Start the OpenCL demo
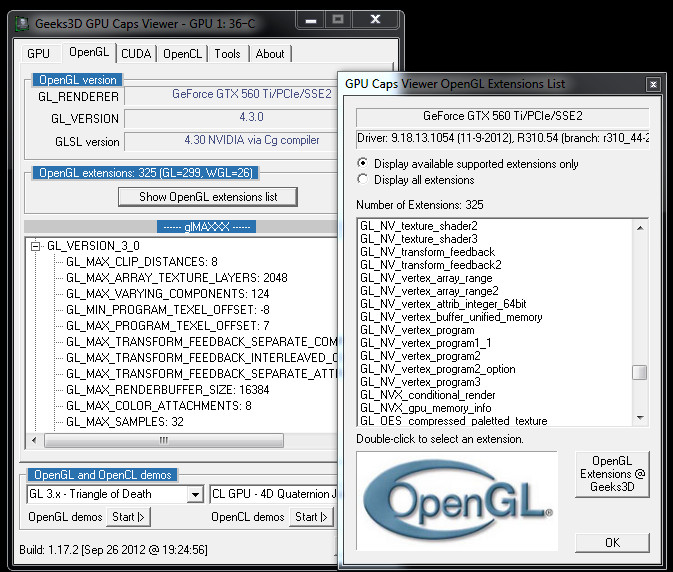The width and height of the screenshot is (673, 572). click(311, 517)
